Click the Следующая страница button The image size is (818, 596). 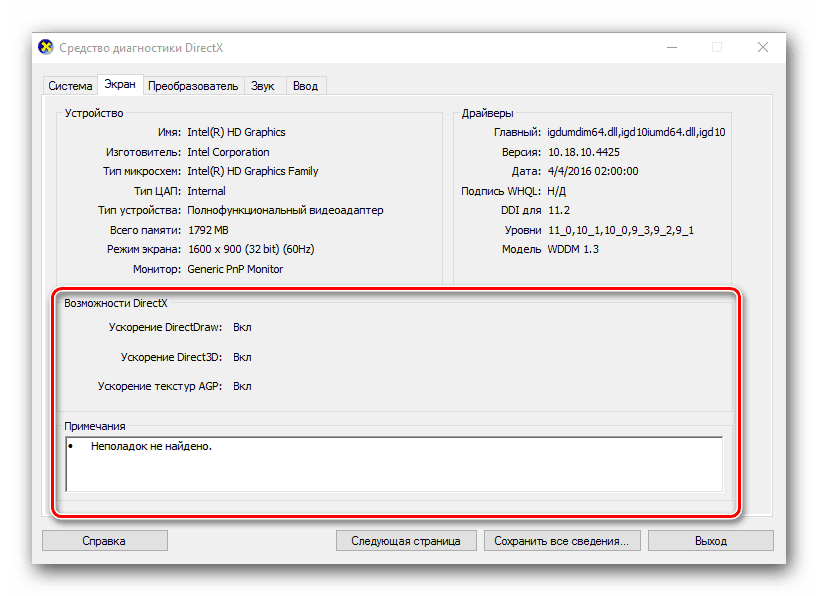click(406, 541)
